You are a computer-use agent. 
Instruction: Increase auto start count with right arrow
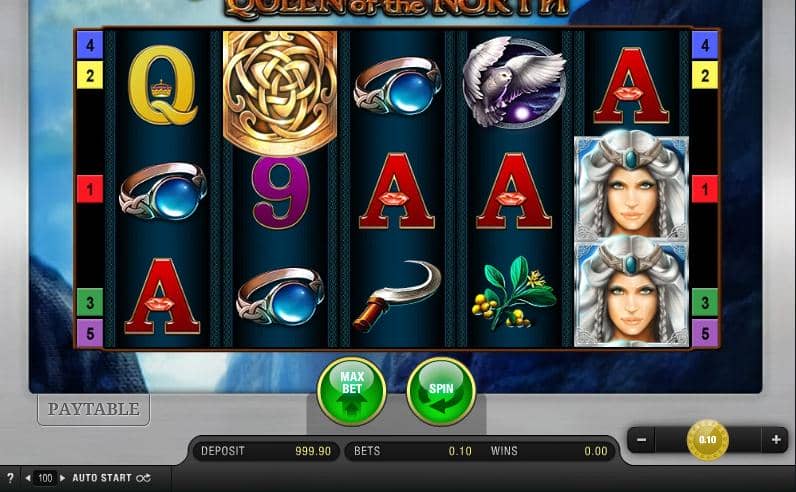click(62, 478)
